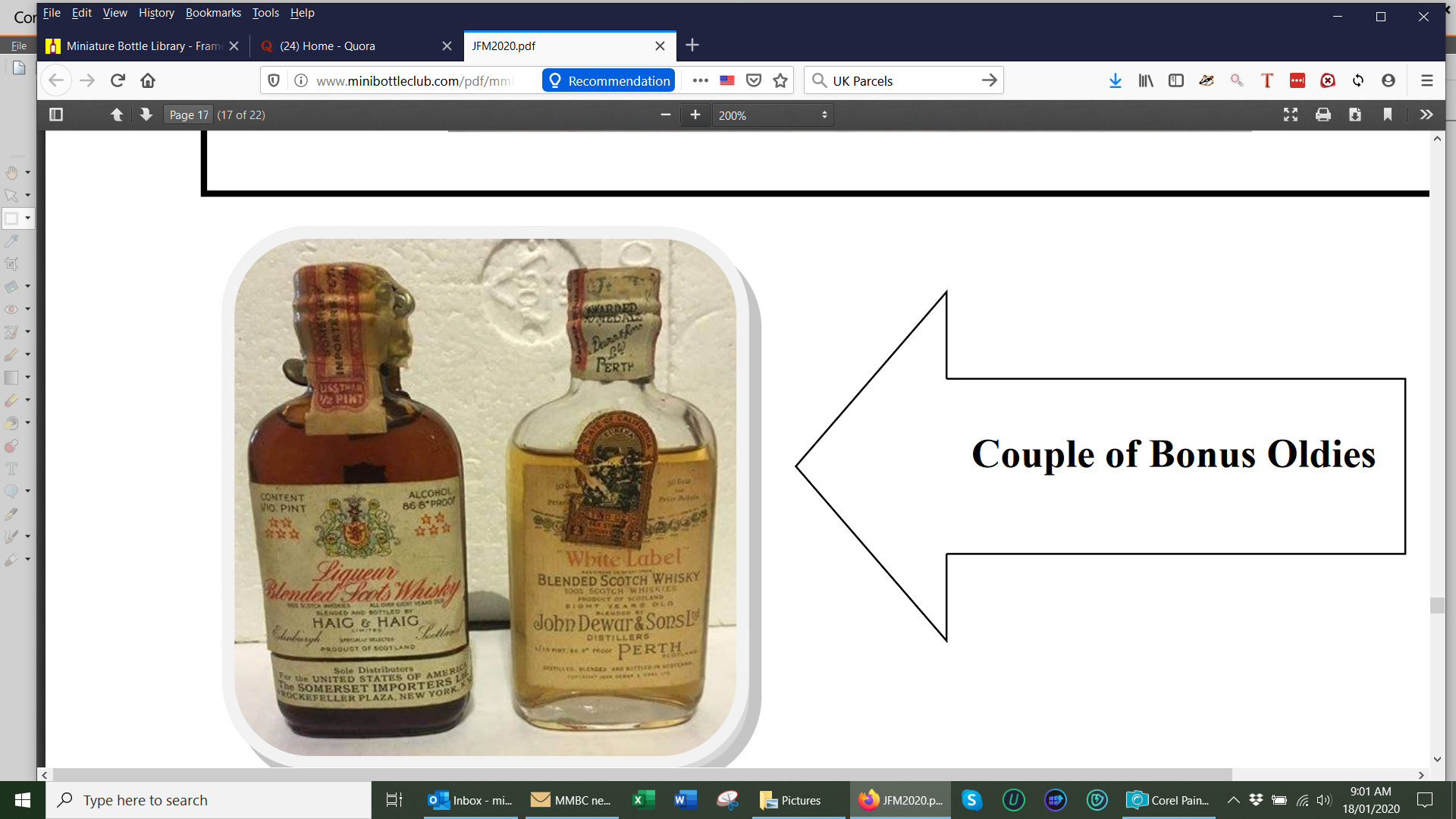Reload the current page

coord(118,80)
